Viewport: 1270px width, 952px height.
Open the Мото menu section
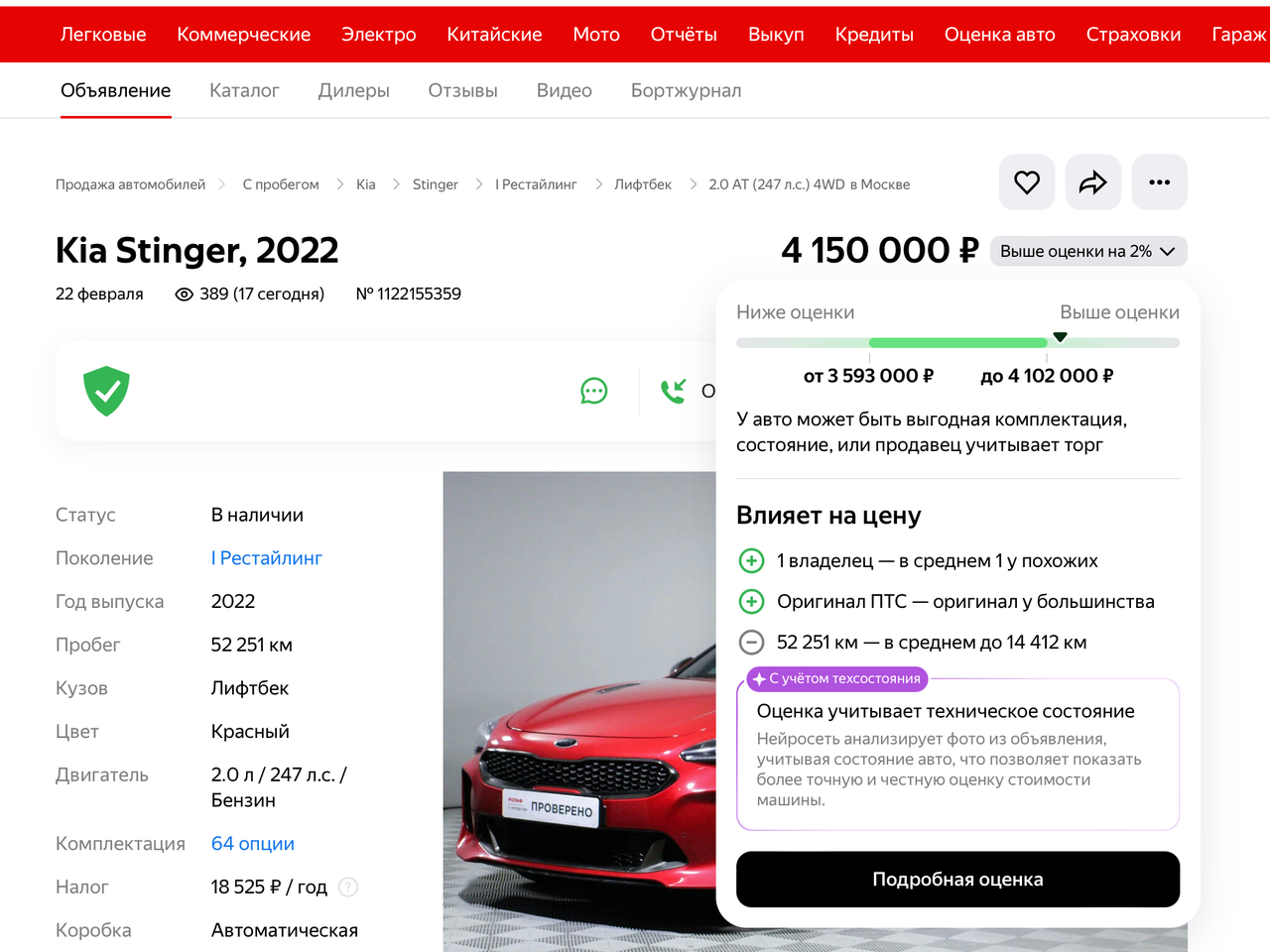tap(596, 35)
